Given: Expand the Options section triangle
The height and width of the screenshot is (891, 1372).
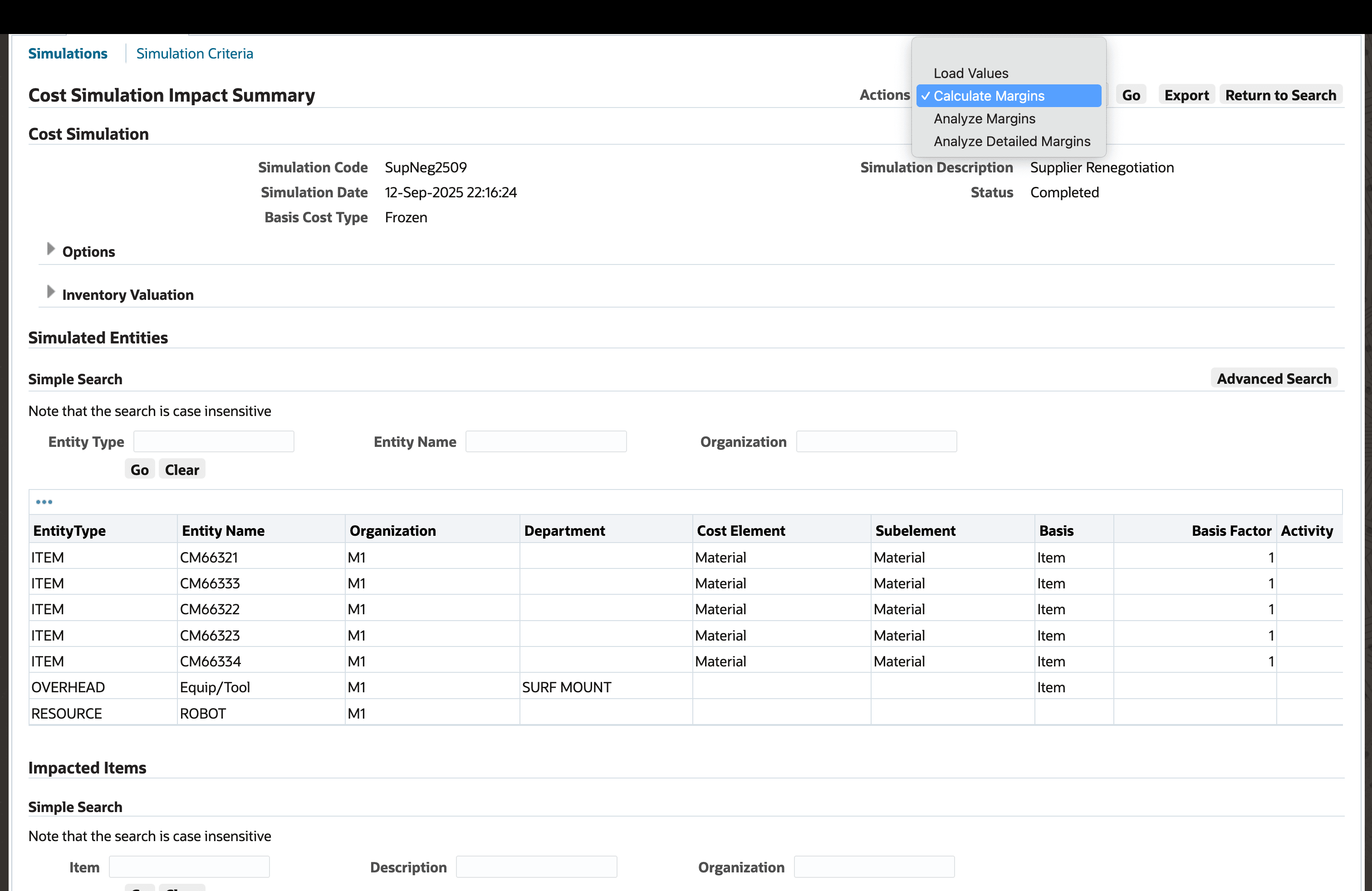Looking at the screenshot, I should pyautogui.click(x=51, y=250).
